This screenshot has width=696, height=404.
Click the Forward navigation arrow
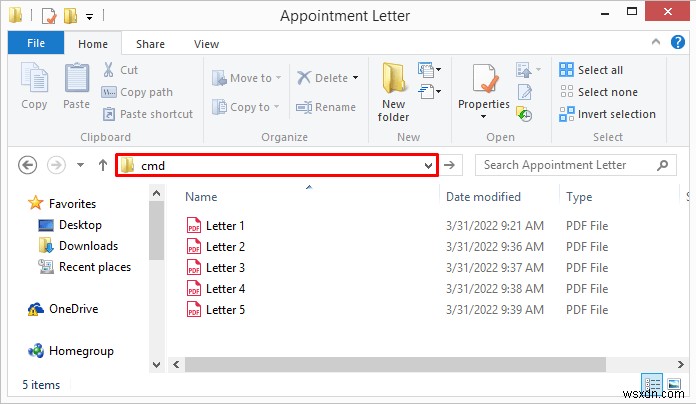click(x=56, y=166)
